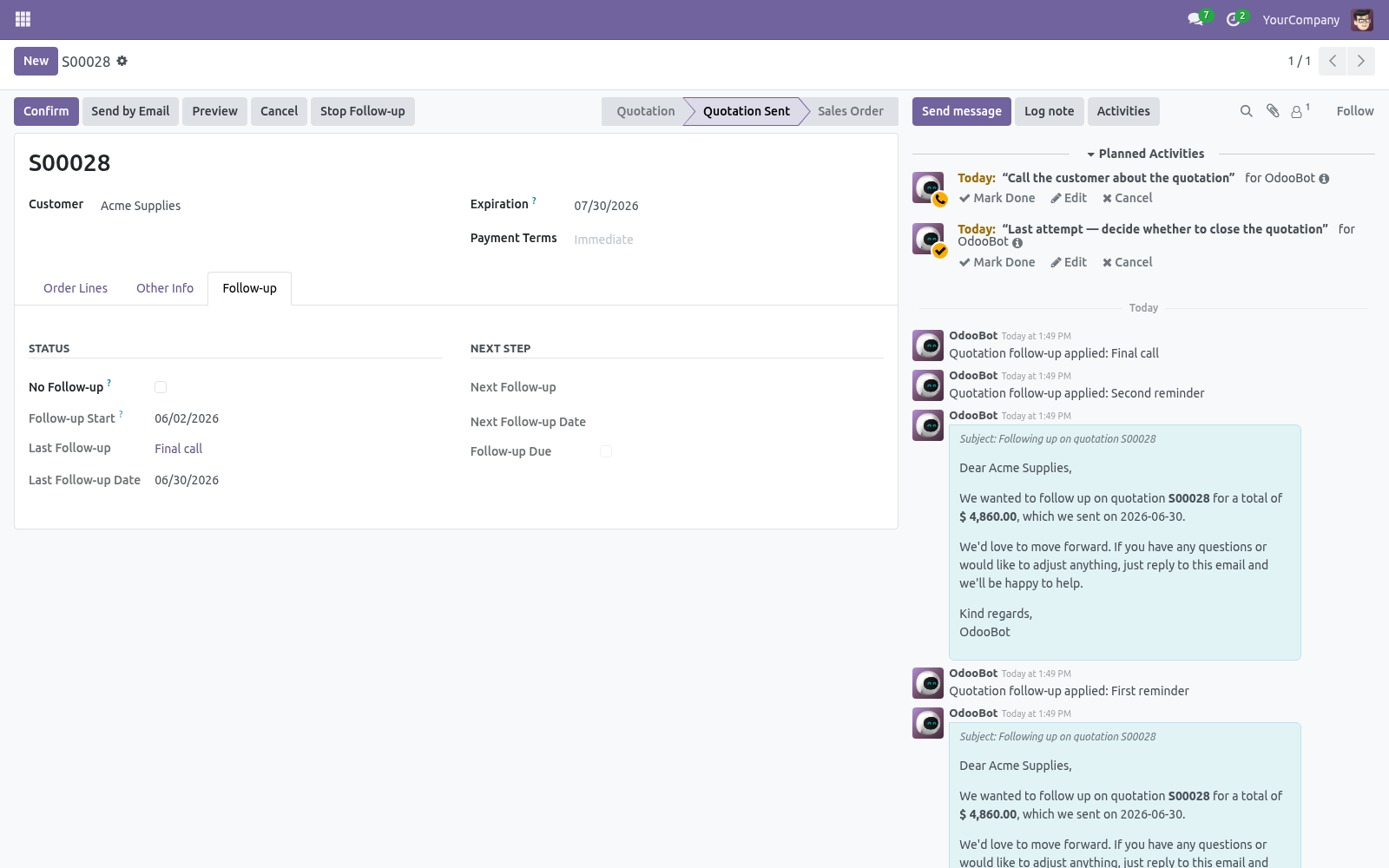Open the user avatar menu

click(x=1362, y=19)
